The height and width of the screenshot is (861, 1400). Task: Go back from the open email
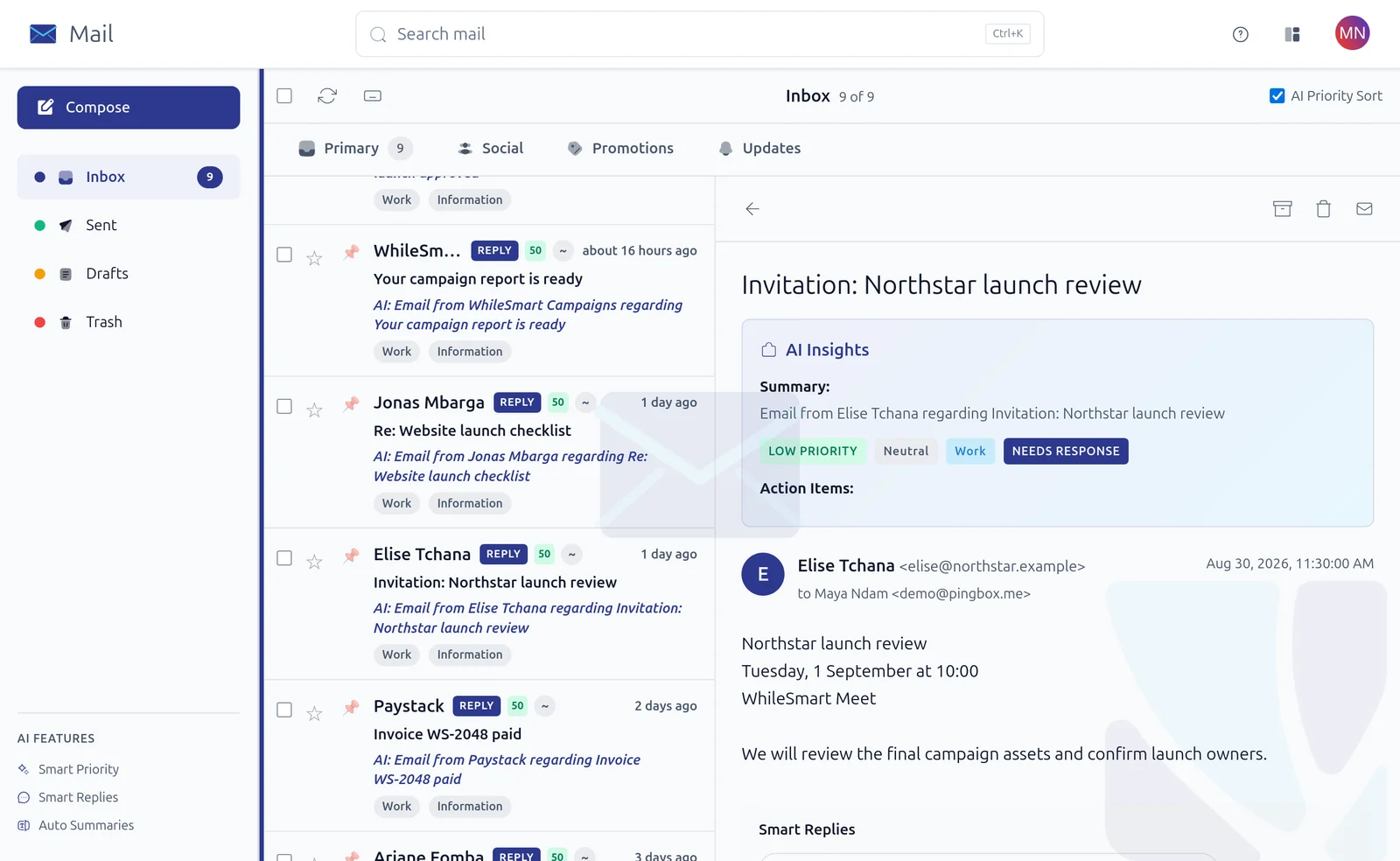[752, 209]
